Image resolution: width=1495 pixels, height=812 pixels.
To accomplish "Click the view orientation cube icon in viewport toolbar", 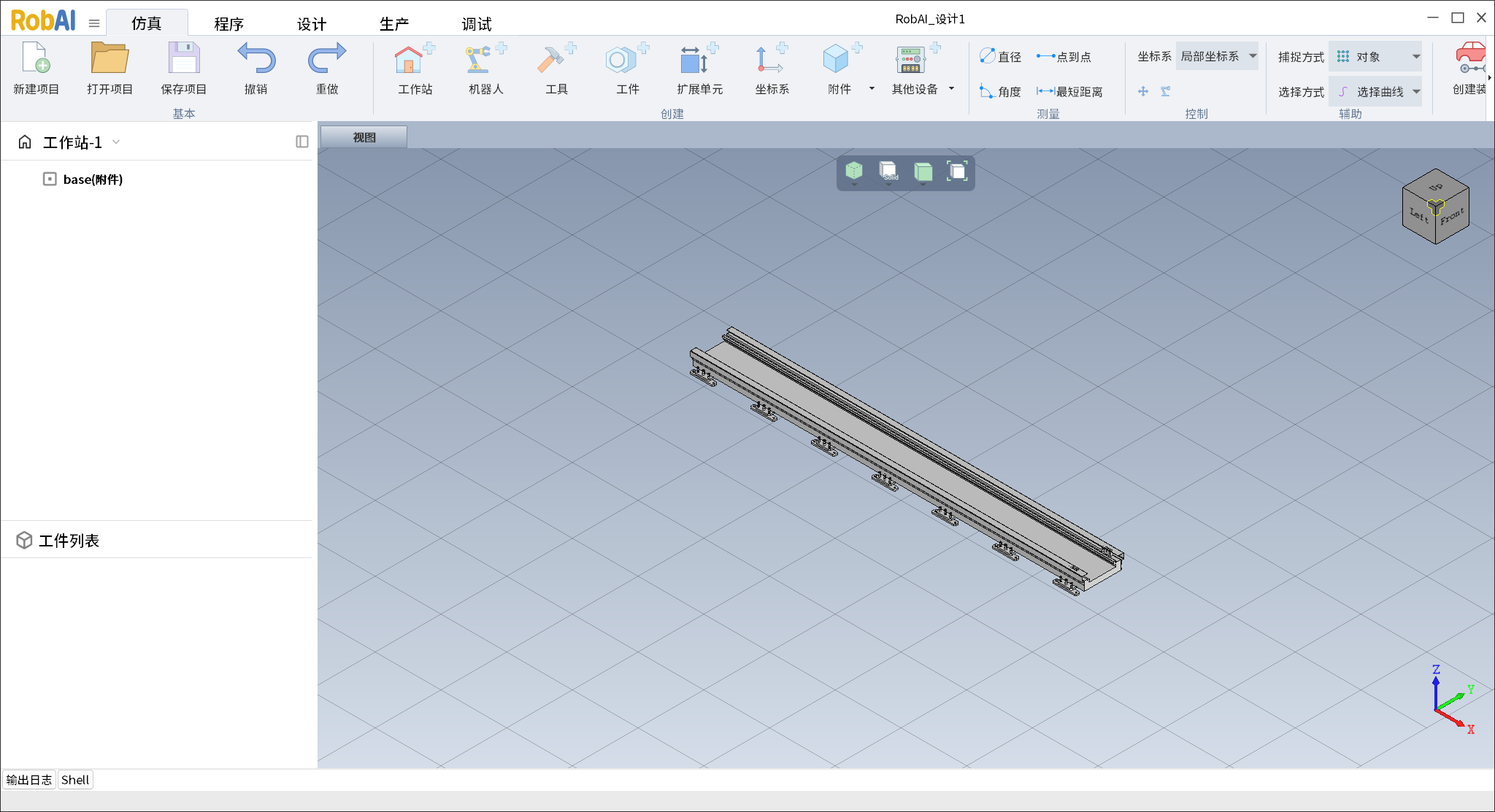I will point(854,171).
